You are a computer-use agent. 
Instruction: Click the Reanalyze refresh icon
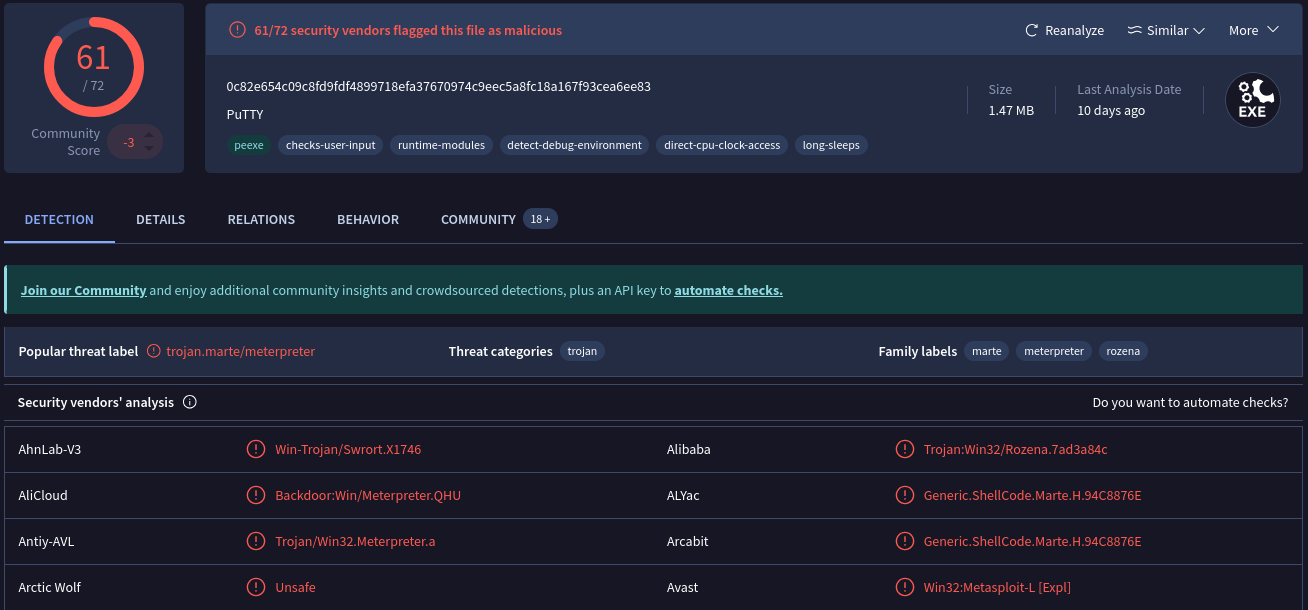[x=1030, y=30]
